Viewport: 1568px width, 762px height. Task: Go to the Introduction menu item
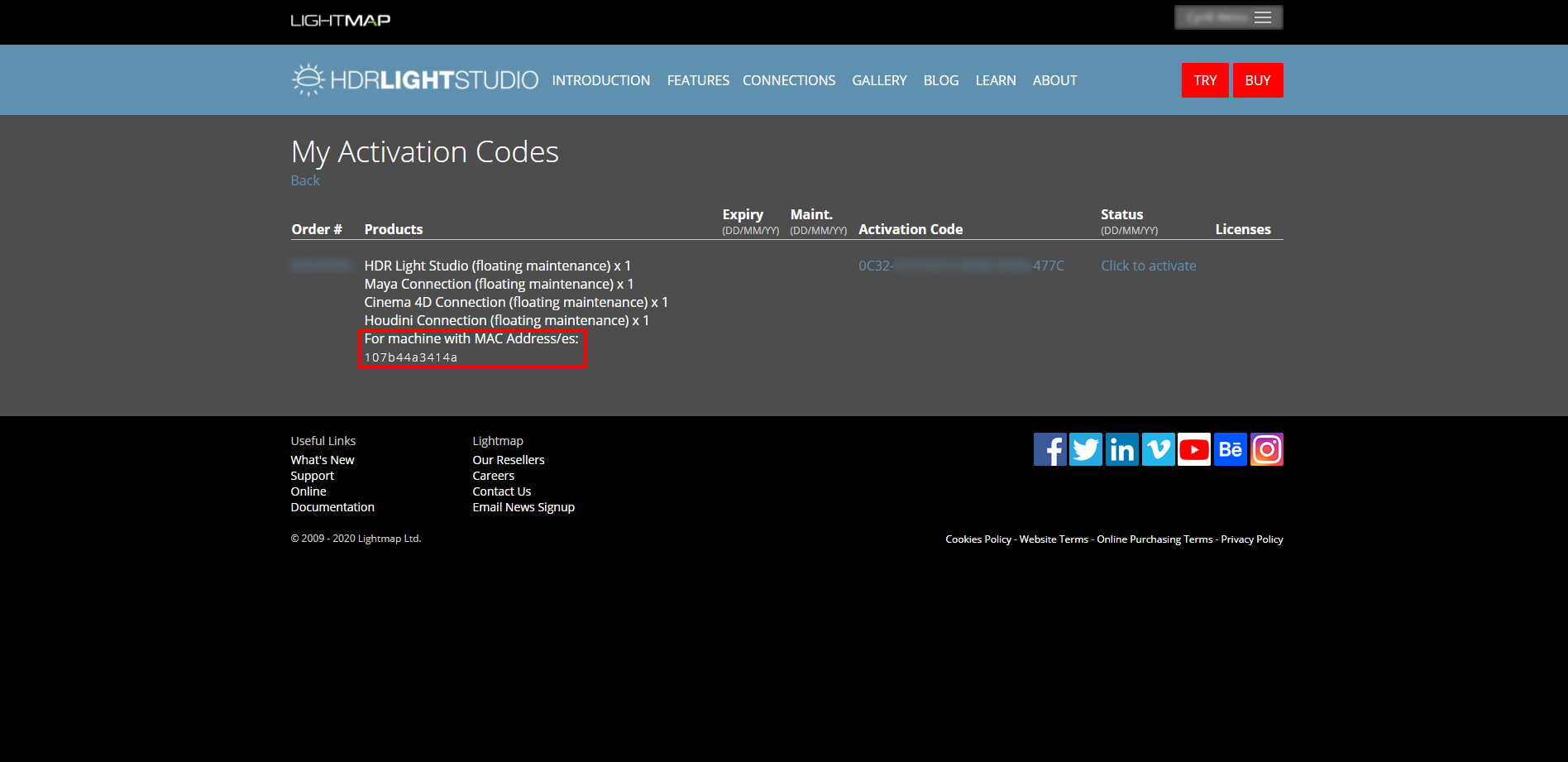tap(601, 80)
